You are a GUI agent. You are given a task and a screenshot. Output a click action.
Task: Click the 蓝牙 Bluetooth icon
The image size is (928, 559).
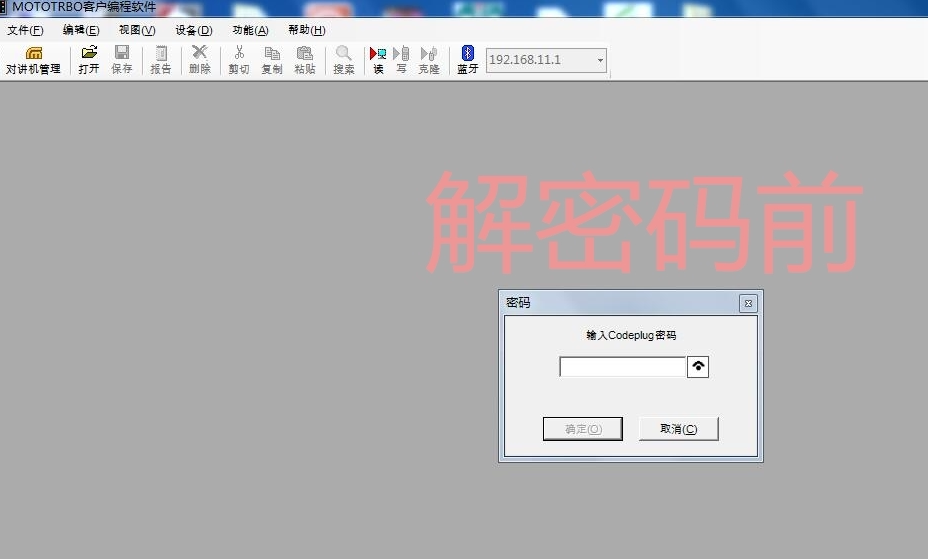click(468, 60)
